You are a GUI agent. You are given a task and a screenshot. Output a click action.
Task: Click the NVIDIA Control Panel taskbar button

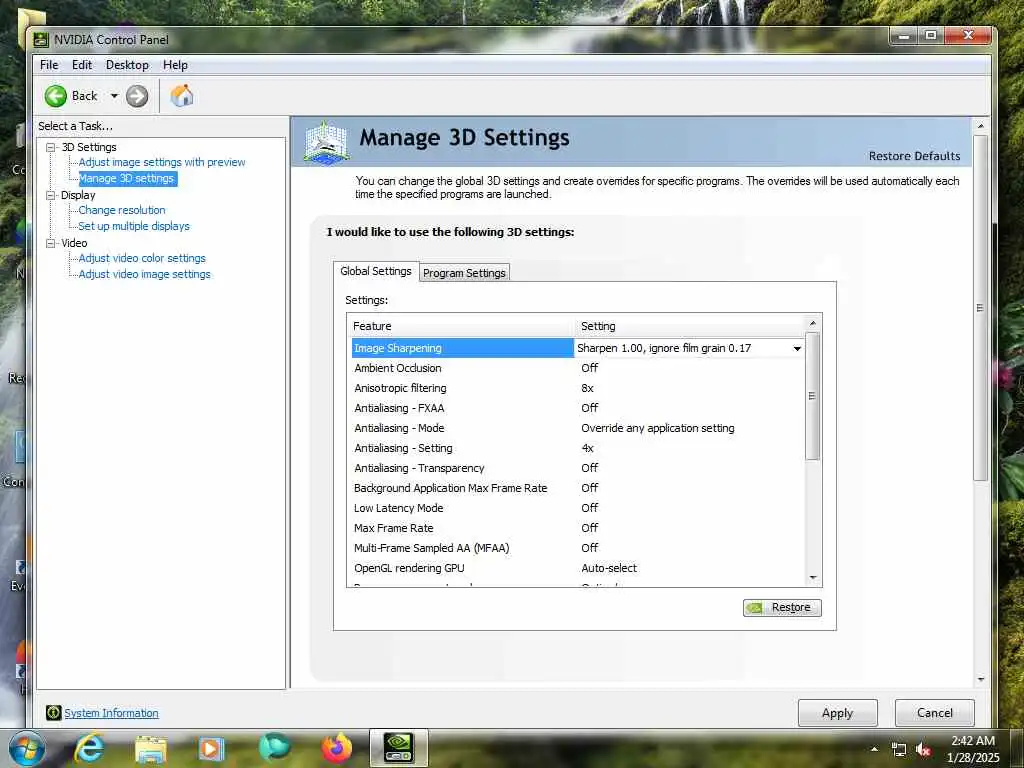[x=398, y=748]
